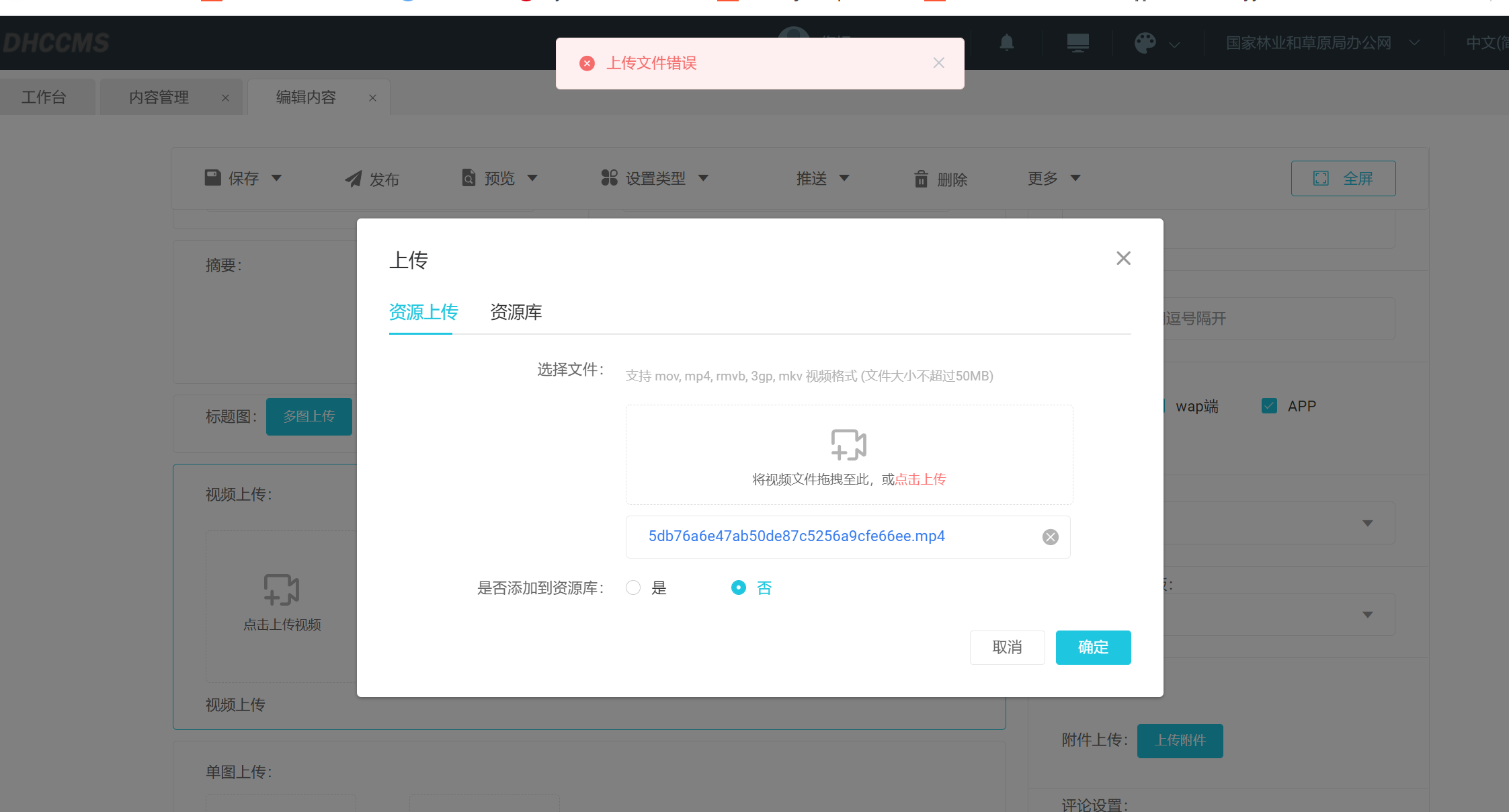
Task: Expand the 保存 dropdown arrow
Action: pos(277,178)
